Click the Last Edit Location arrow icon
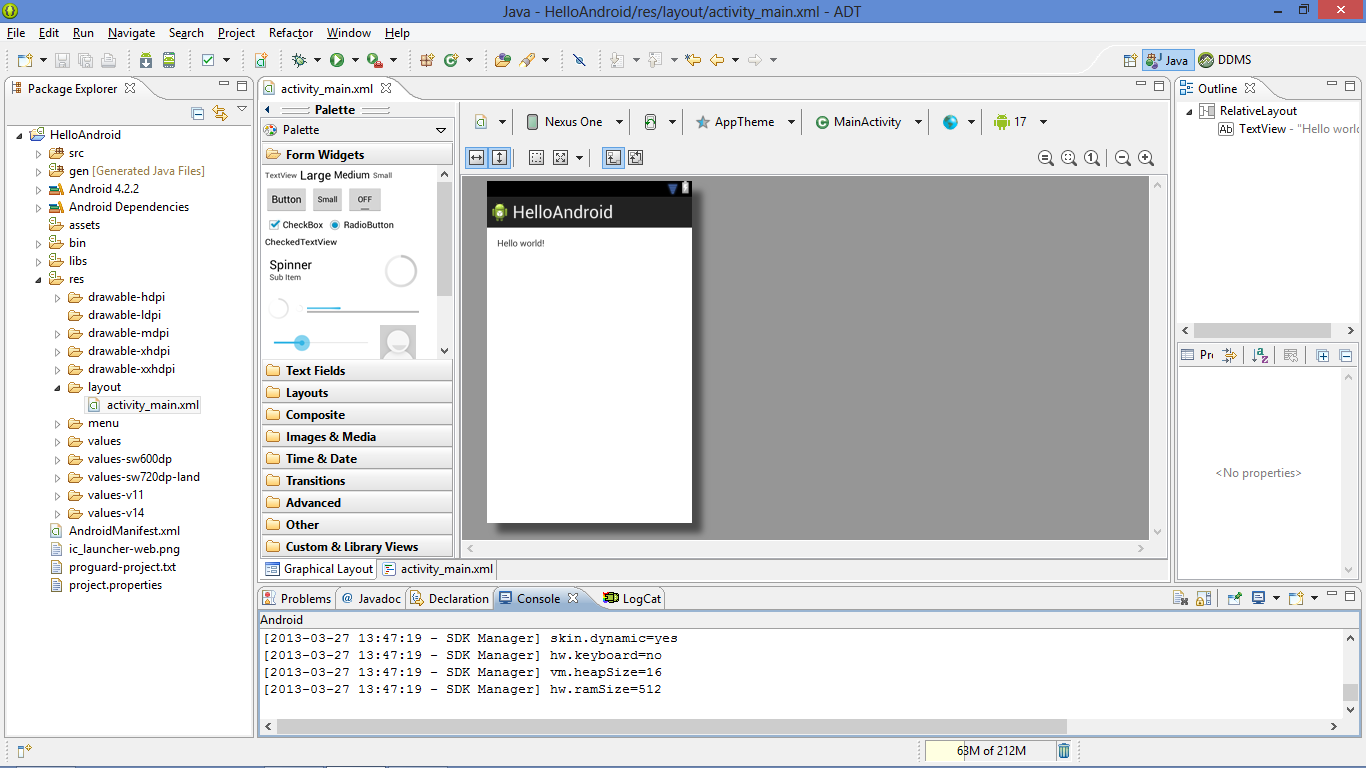Viewport: 1366px width, 768px height. [693, 60]
